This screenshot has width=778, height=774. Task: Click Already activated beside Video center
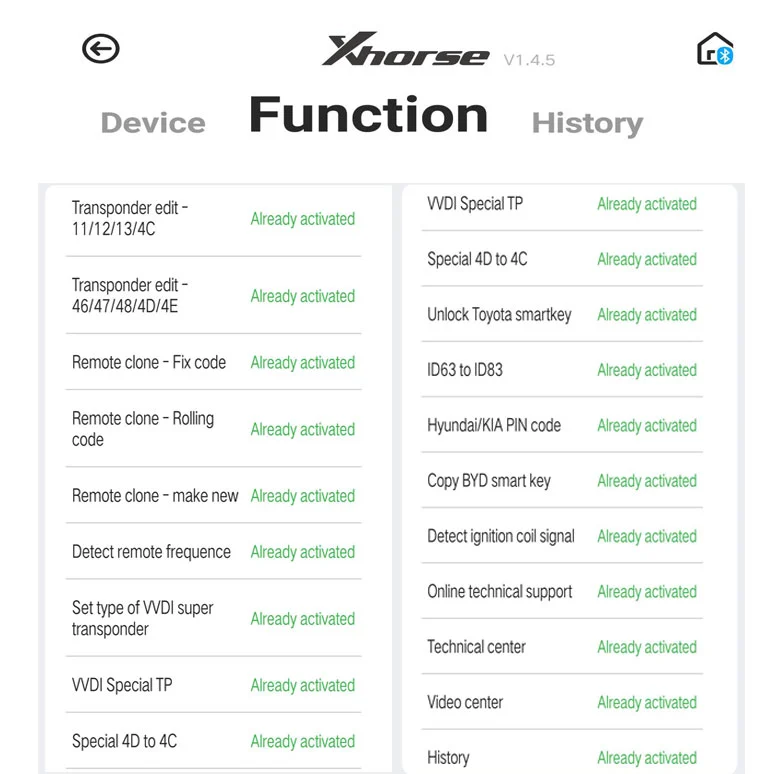(647, 703)
